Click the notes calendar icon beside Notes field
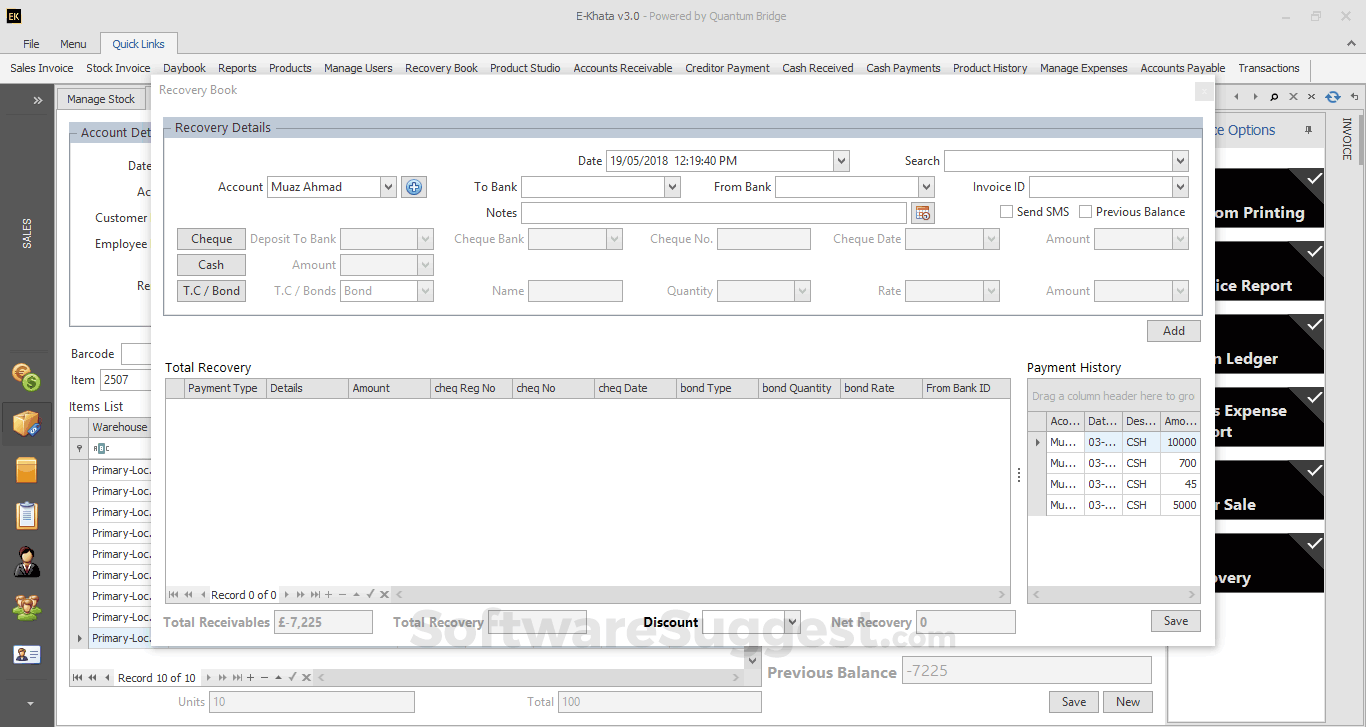 tap(922, 213)
